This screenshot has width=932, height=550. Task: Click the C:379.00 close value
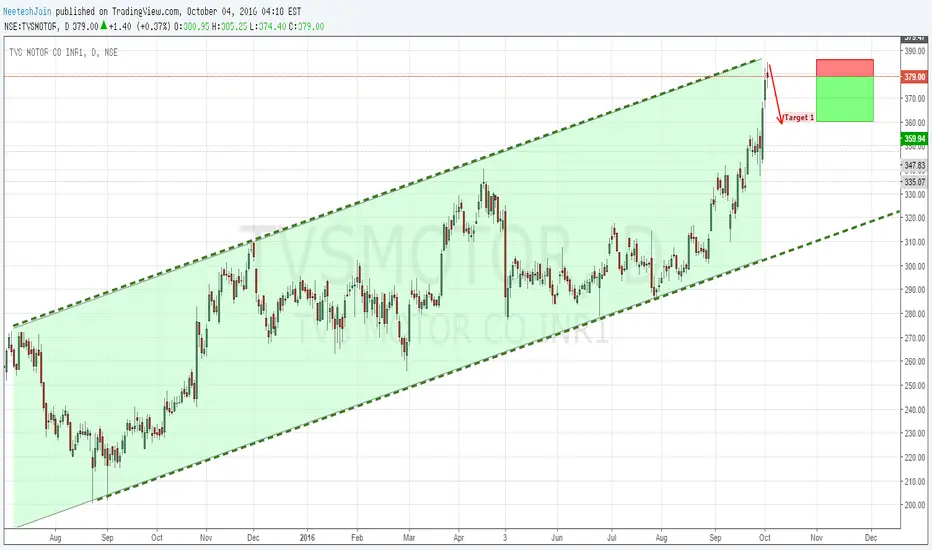tap(307, 27)
